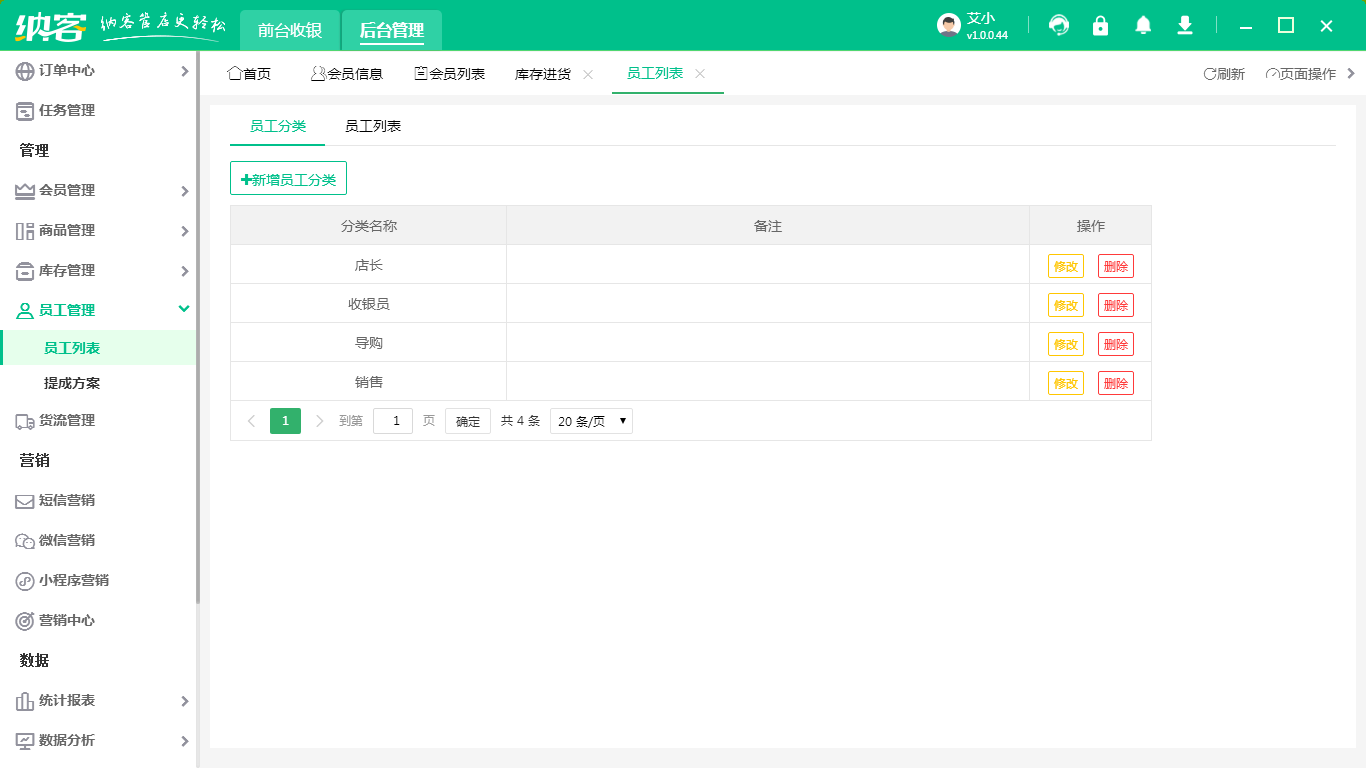This screenshot has height=768, width=1366.
Task: Click 修改 for the 店长 row
Action: coord(1065,266)
